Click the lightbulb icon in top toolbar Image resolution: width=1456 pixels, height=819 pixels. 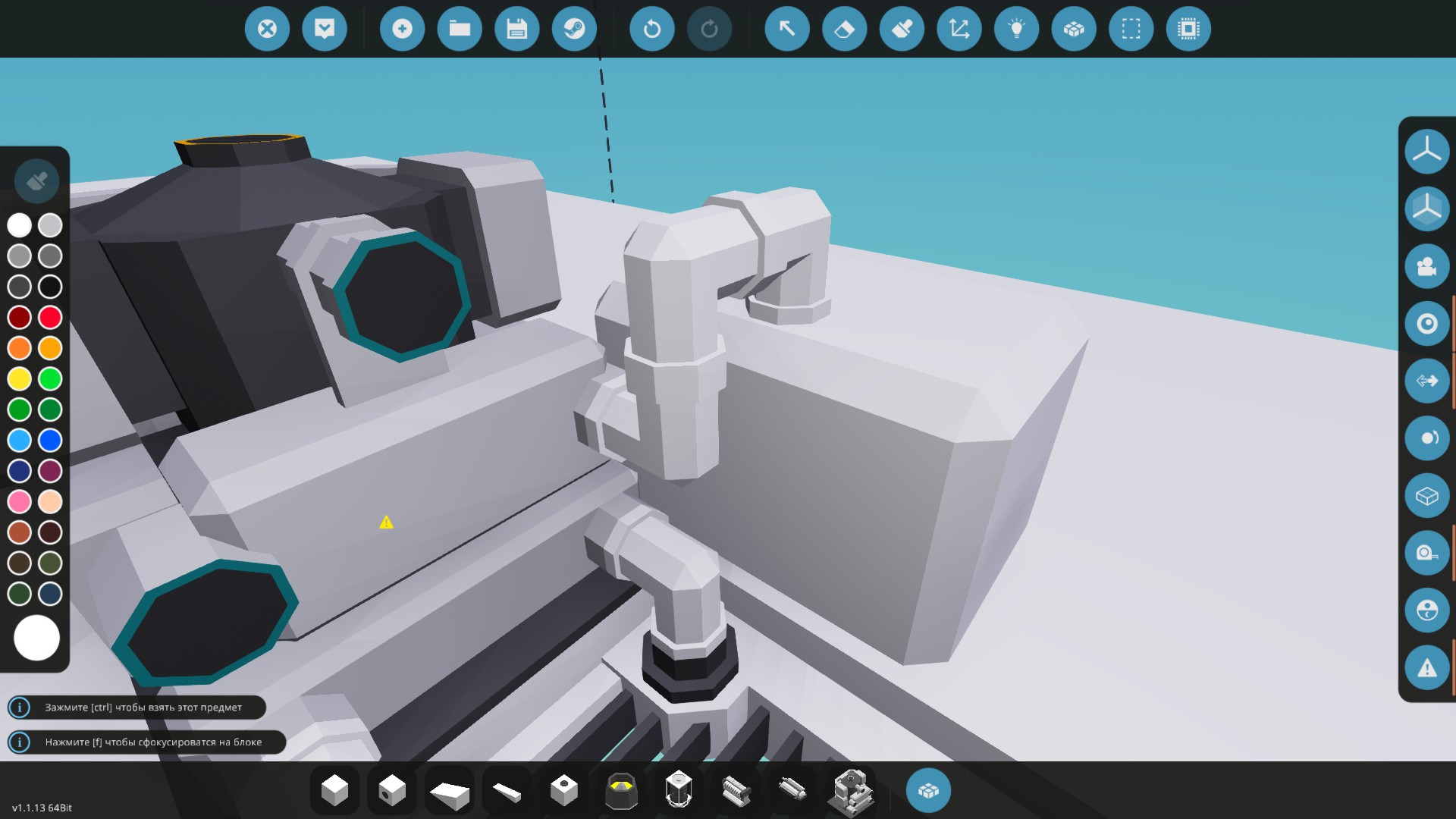point(1016,29)
